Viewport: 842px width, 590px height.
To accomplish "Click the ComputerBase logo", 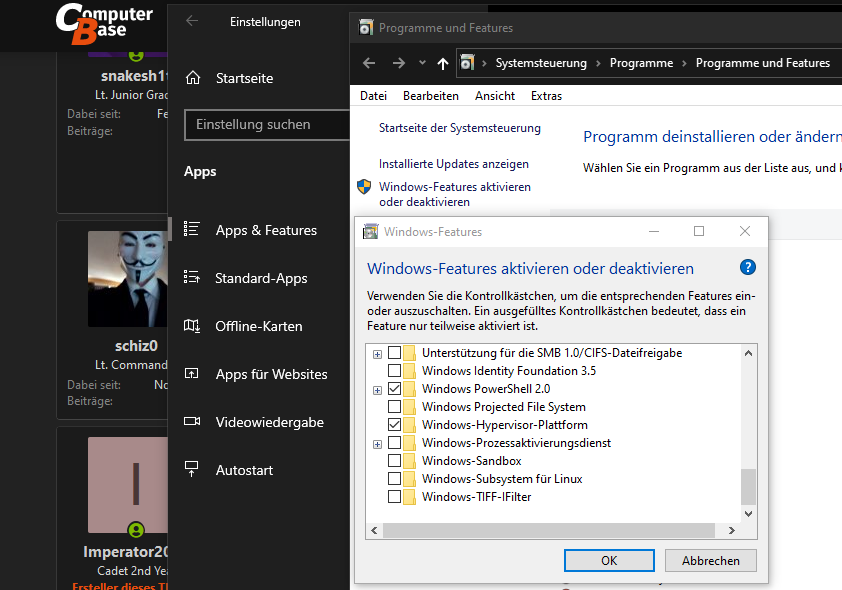I will pyautogui.click(x=104, y=23).
